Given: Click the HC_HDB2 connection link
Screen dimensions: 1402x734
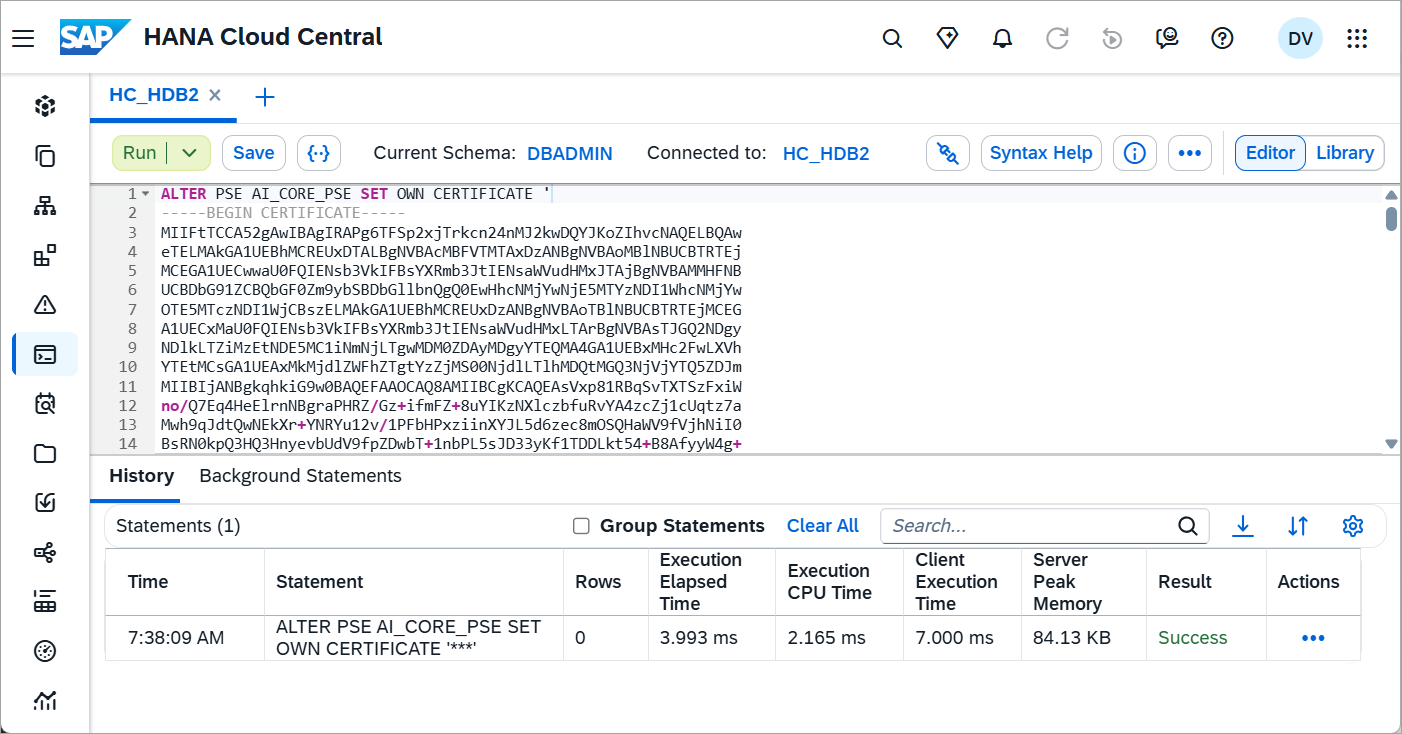Looking at the screenshot, I should click(826, 153).
